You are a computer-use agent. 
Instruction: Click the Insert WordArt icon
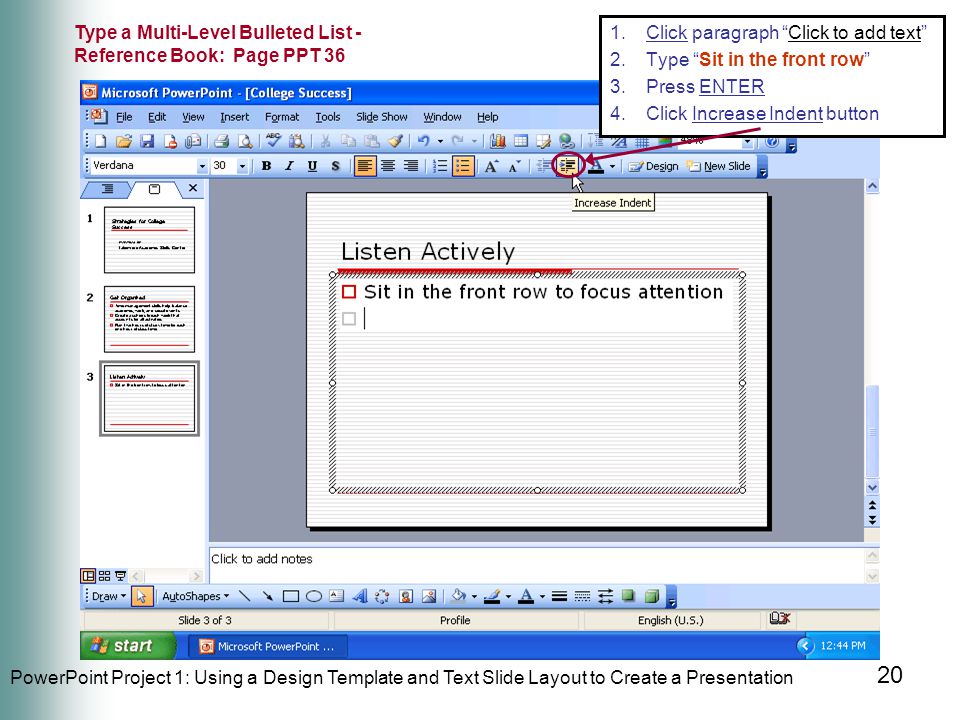click(x=359, y=596)
